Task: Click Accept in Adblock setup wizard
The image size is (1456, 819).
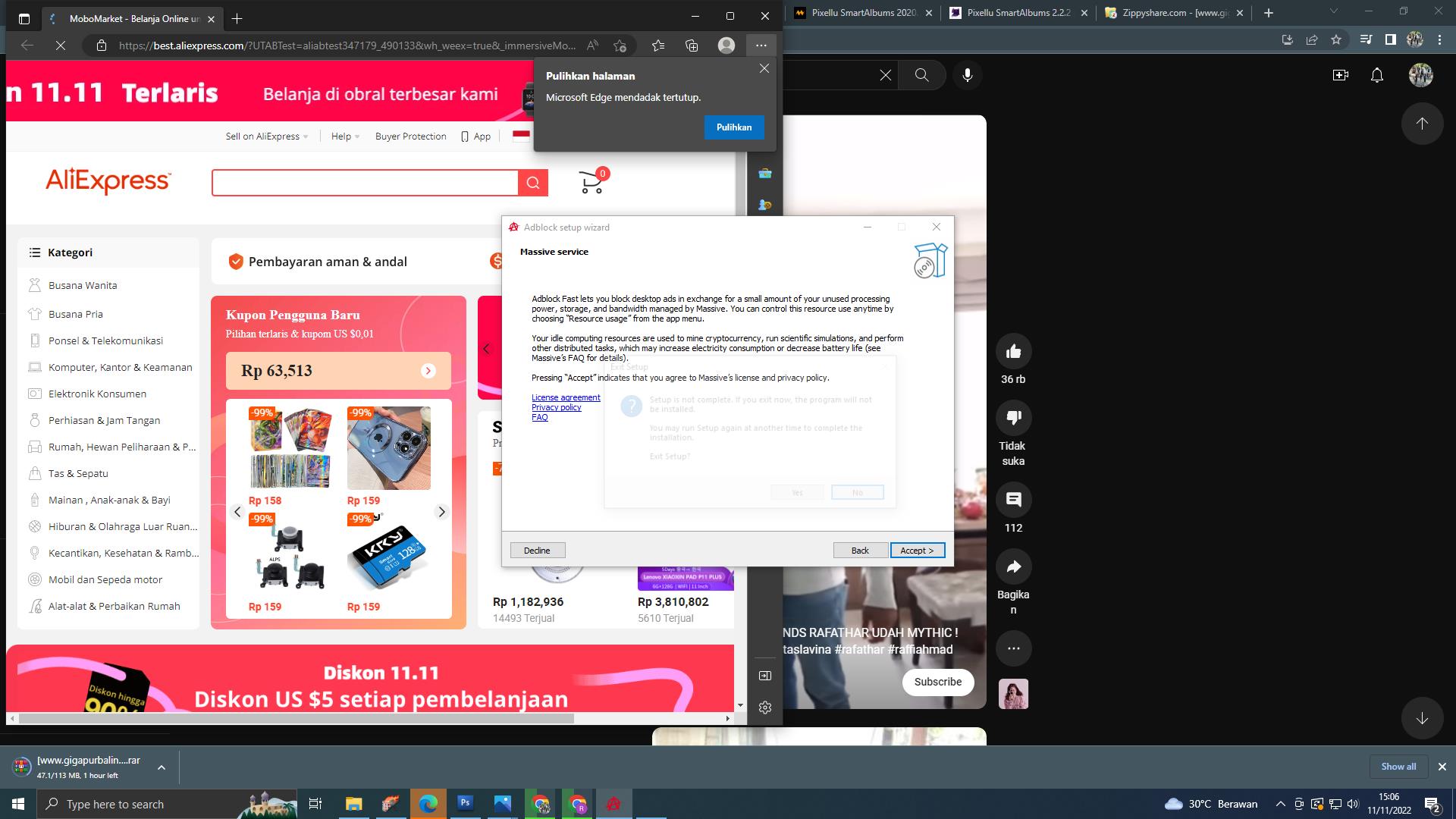Action: click(x=917, y=551)
